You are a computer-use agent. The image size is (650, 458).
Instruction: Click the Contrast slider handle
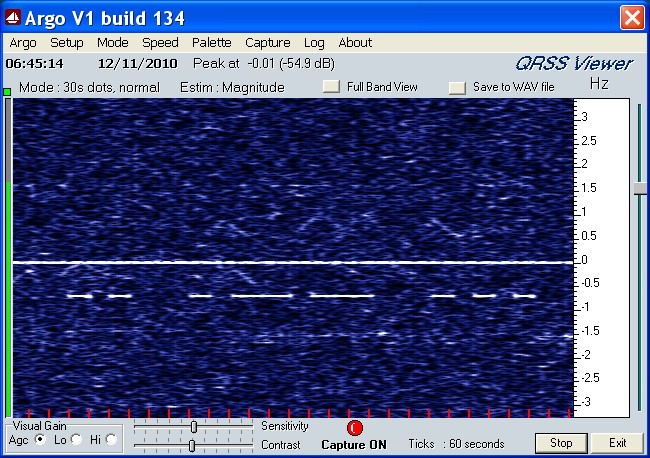(192, 446)
